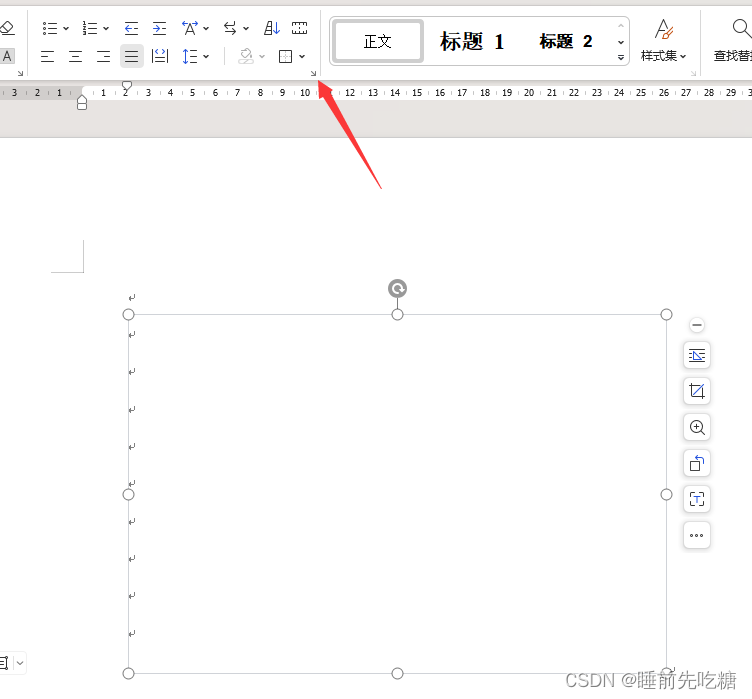Screen dimensions: 752x699
Task: Open line spacing dropdown arrow
Action: (x=206, y=57)
